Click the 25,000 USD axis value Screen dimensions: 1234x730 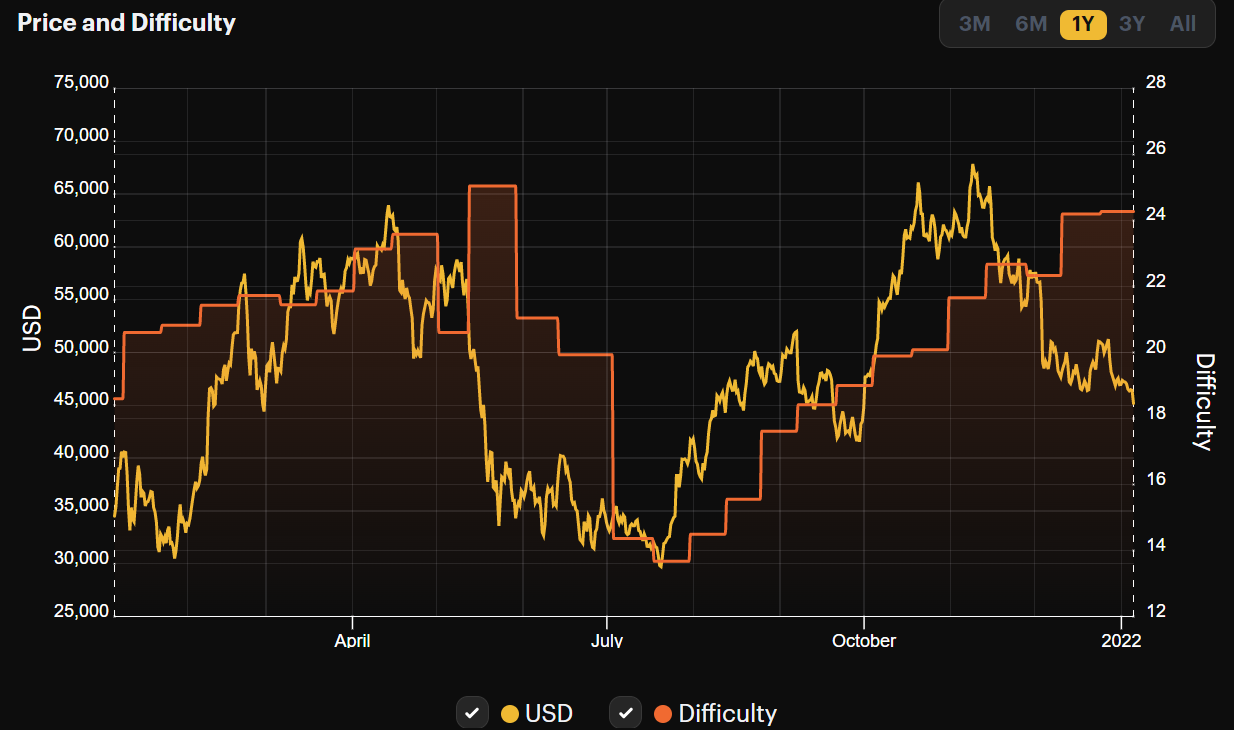(79, 611)
